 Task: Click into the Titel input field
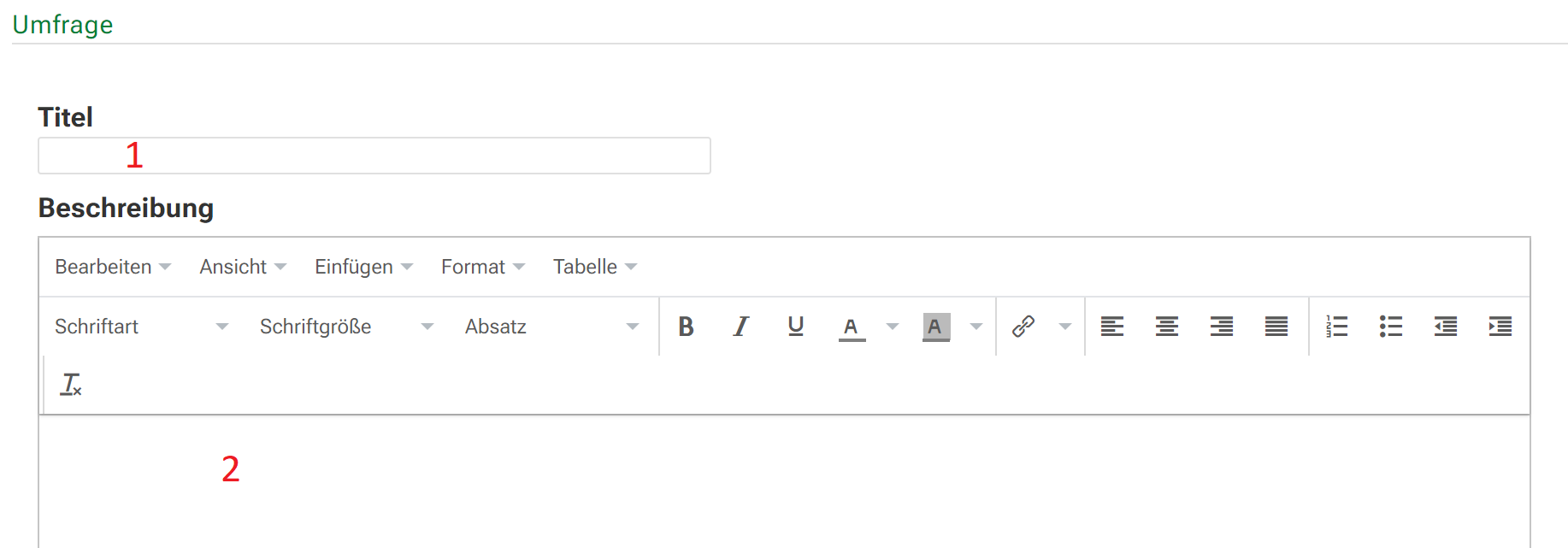pyautogui.click(x=374, y=156)
